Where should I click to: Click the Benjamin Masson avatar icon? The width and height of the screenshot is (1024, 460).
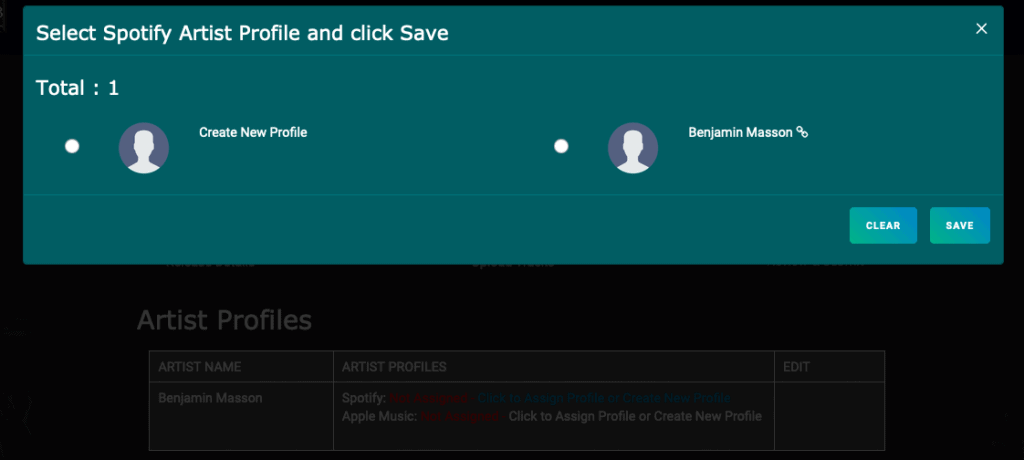(633, 148)
